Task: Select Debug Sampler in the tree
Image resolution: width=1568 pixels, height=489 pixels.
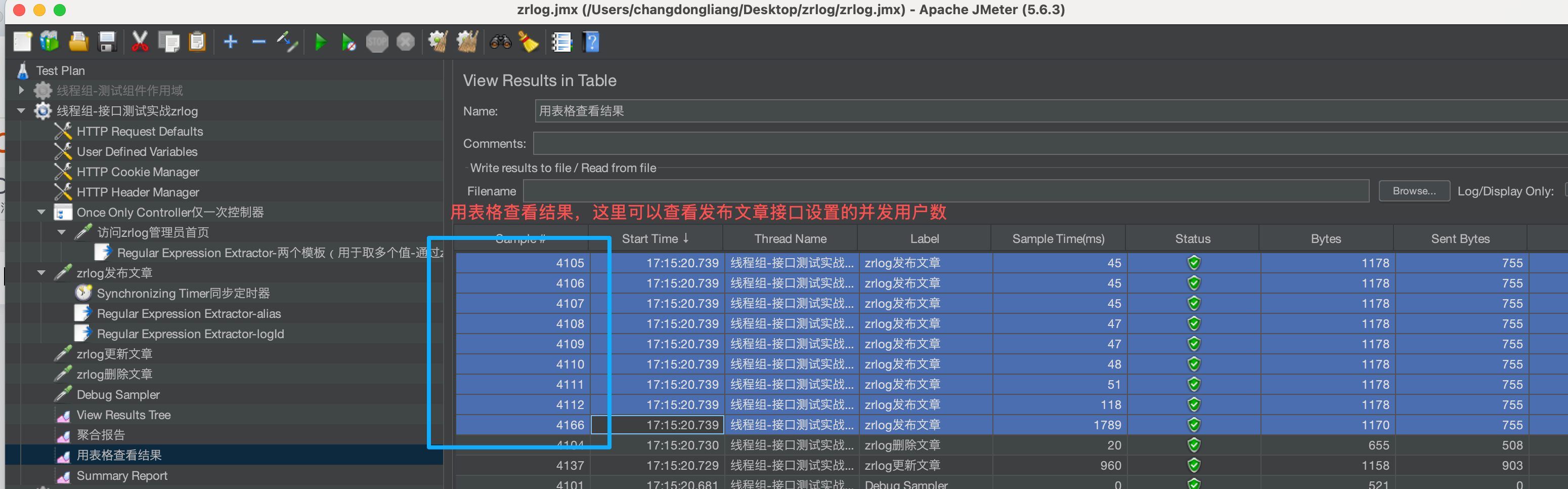Action: 118,395
